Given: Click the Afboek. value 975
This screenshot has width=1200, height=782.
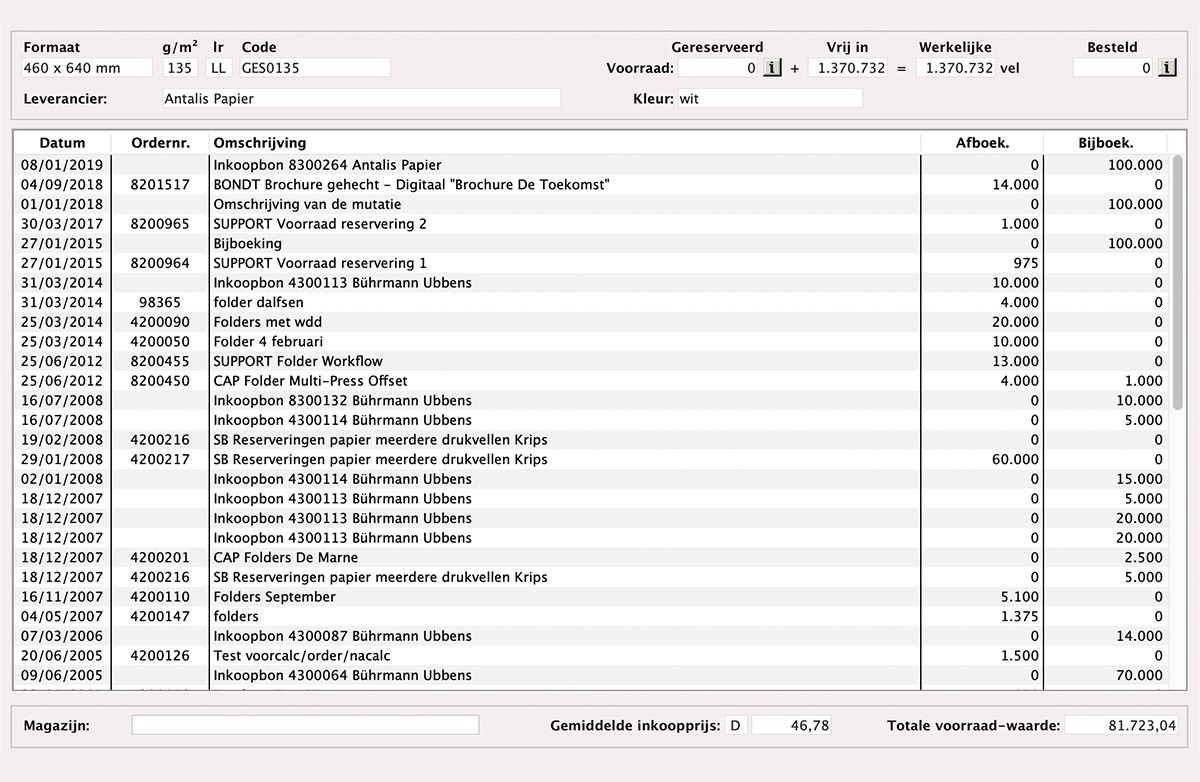Looking at the screenshot, I should (x=1026, y=263).
